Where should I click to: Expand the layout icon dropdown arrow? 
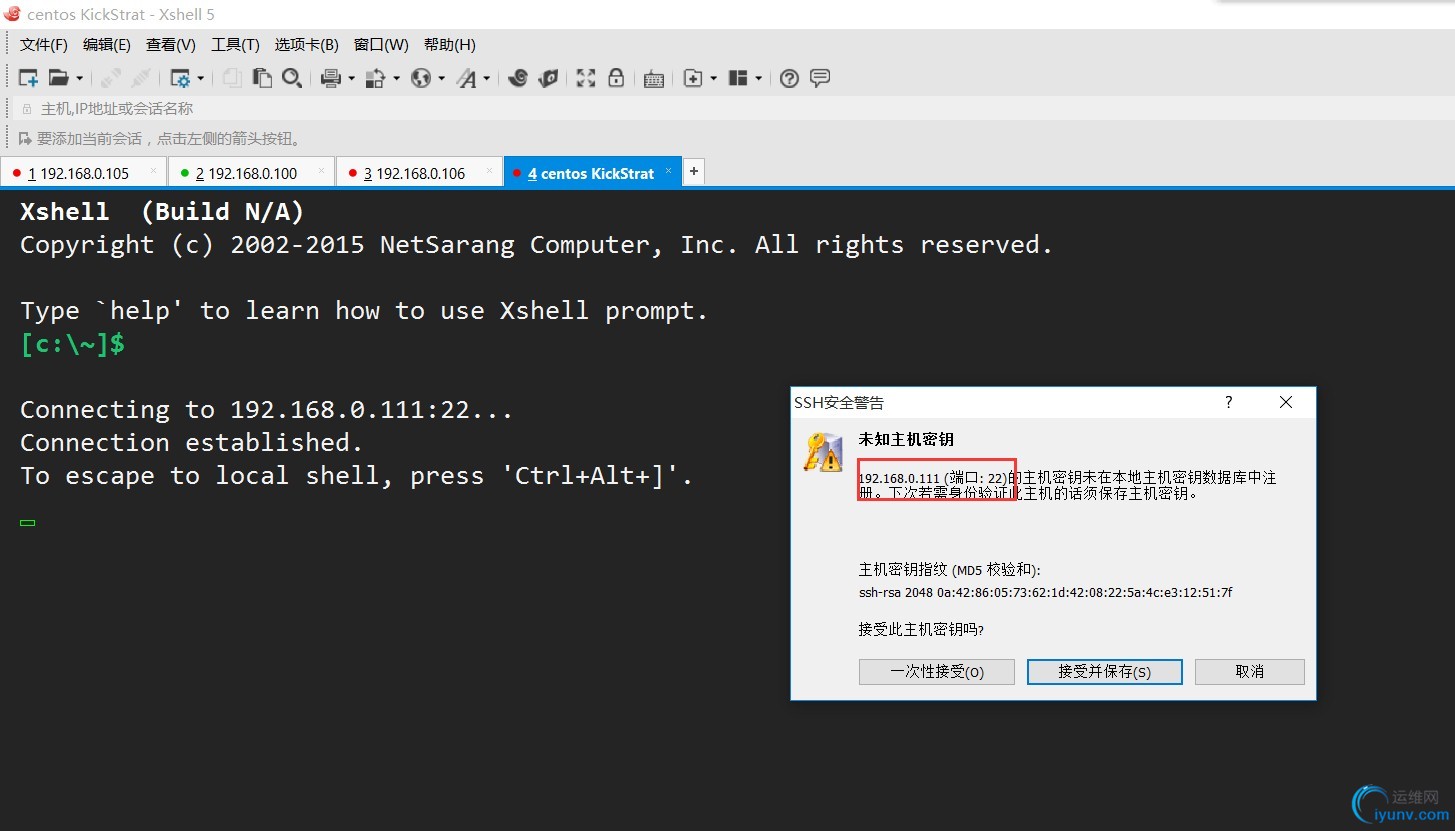759,78
